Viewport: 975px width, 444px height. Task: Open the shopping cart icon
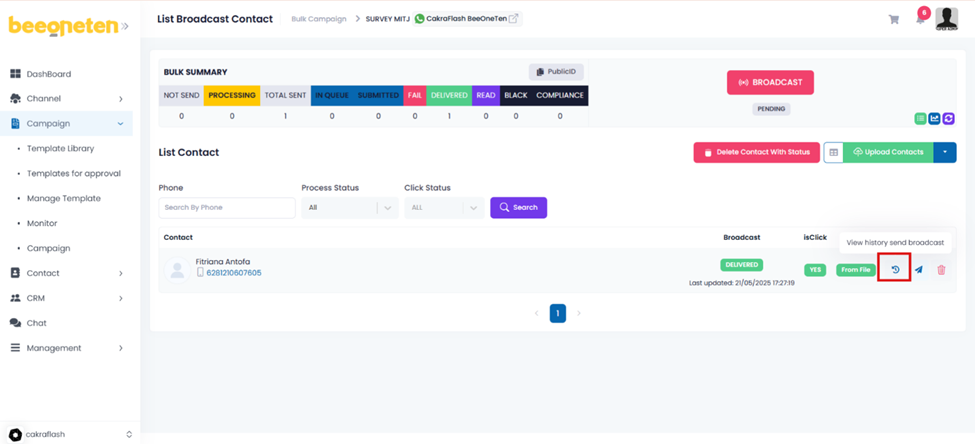tap(893, 19)
